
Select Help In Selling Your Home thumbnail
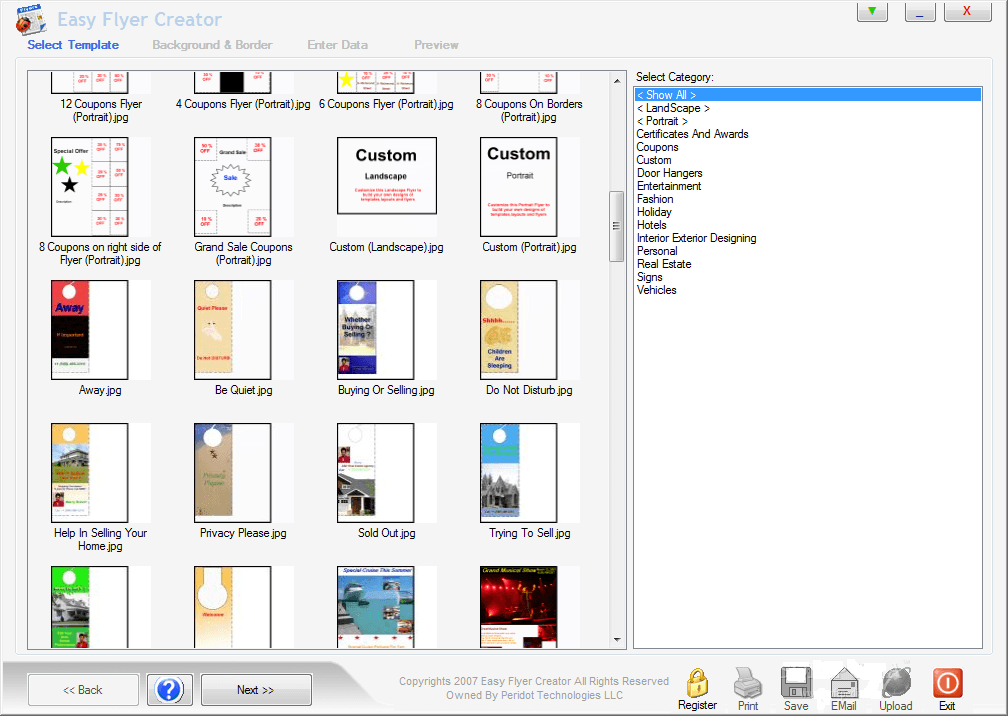(90, 473)
